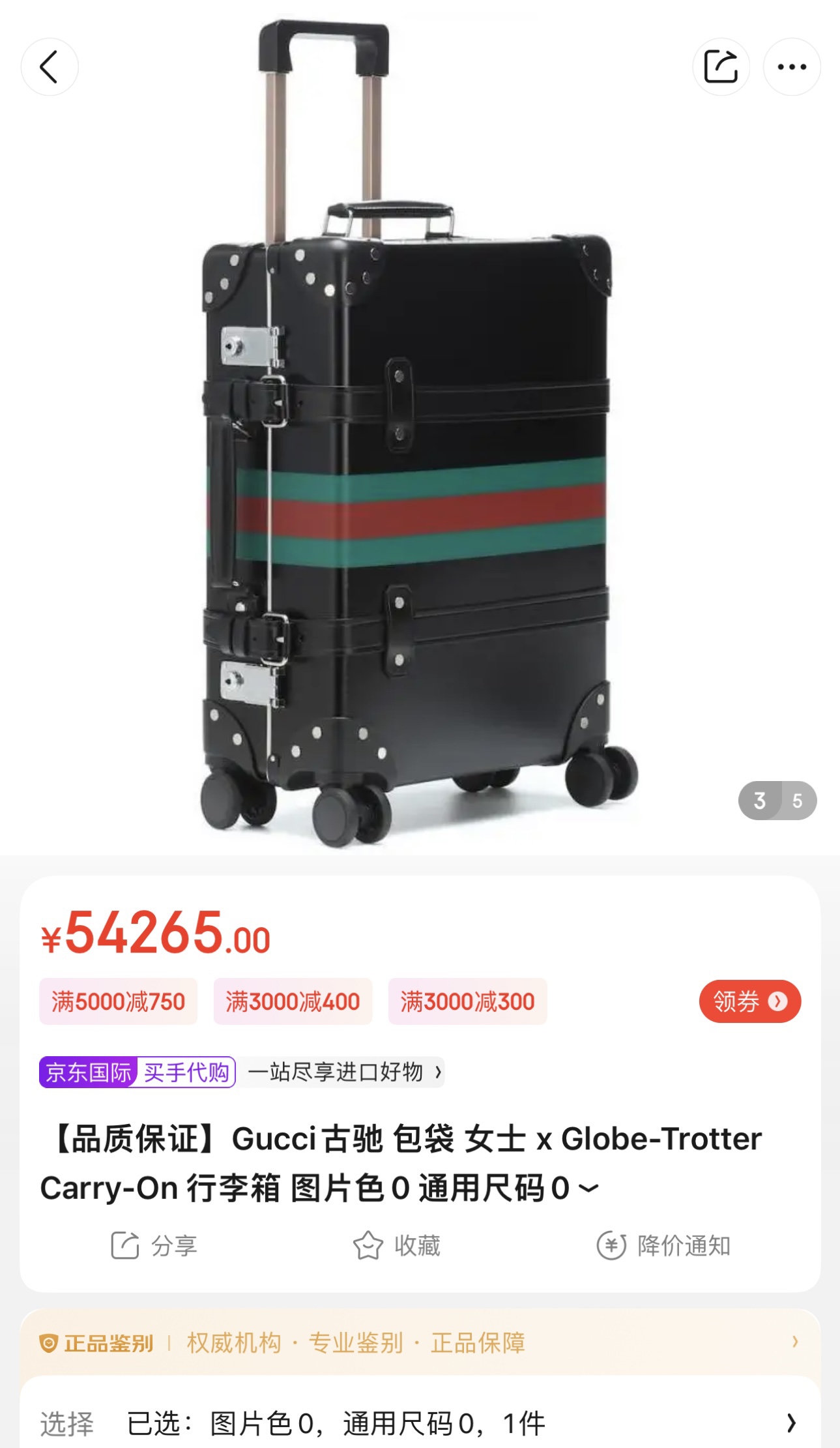Click the 领券 coupon button
Screen dimensions: 840x1448
click(x=749, y=1001)
